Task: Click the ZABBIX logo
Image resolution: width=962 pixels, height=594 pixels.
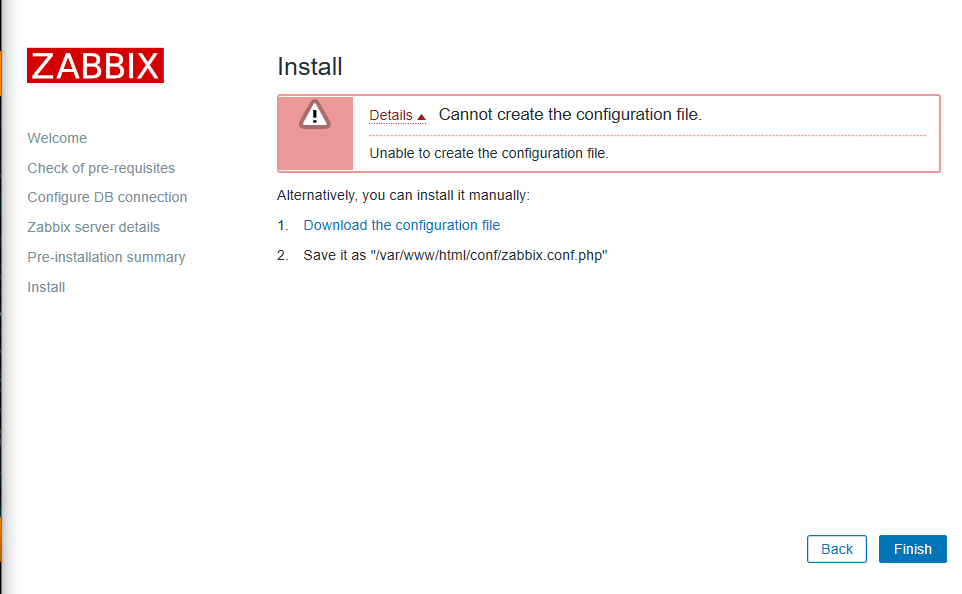Action: [x=95, y=66]
